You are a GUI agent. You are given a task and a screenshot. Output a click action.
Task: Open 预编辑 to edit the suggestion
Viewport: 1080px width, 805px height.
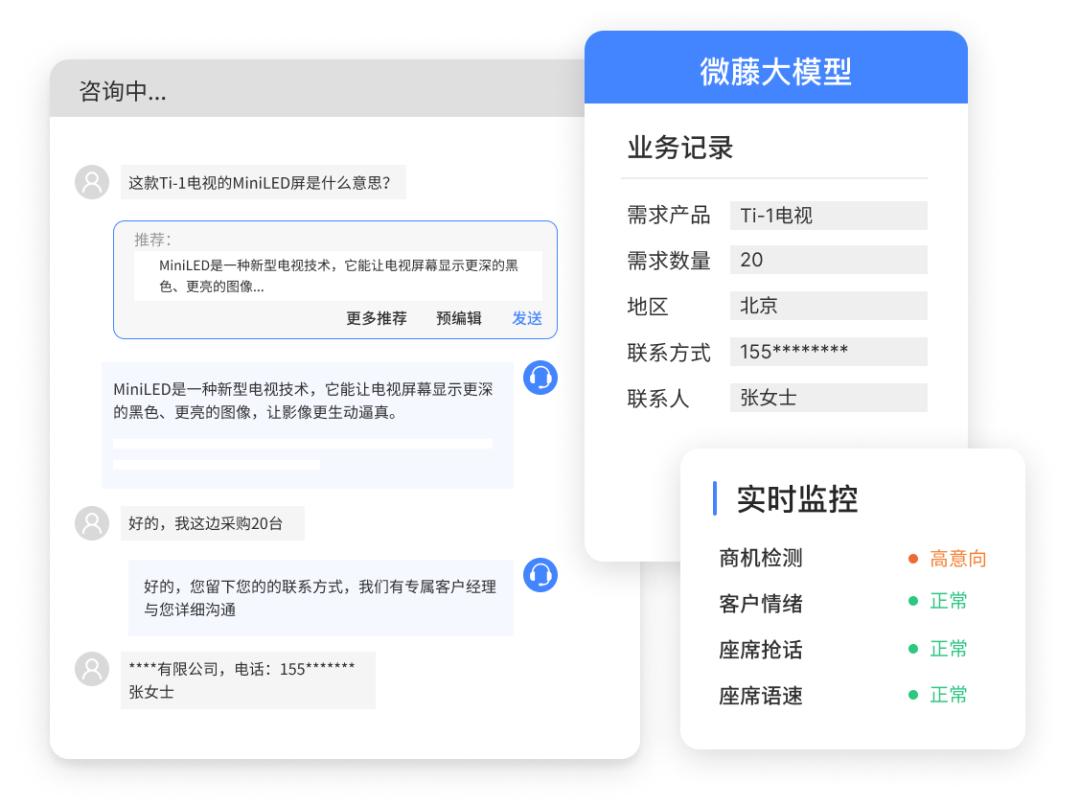(459, 318)
